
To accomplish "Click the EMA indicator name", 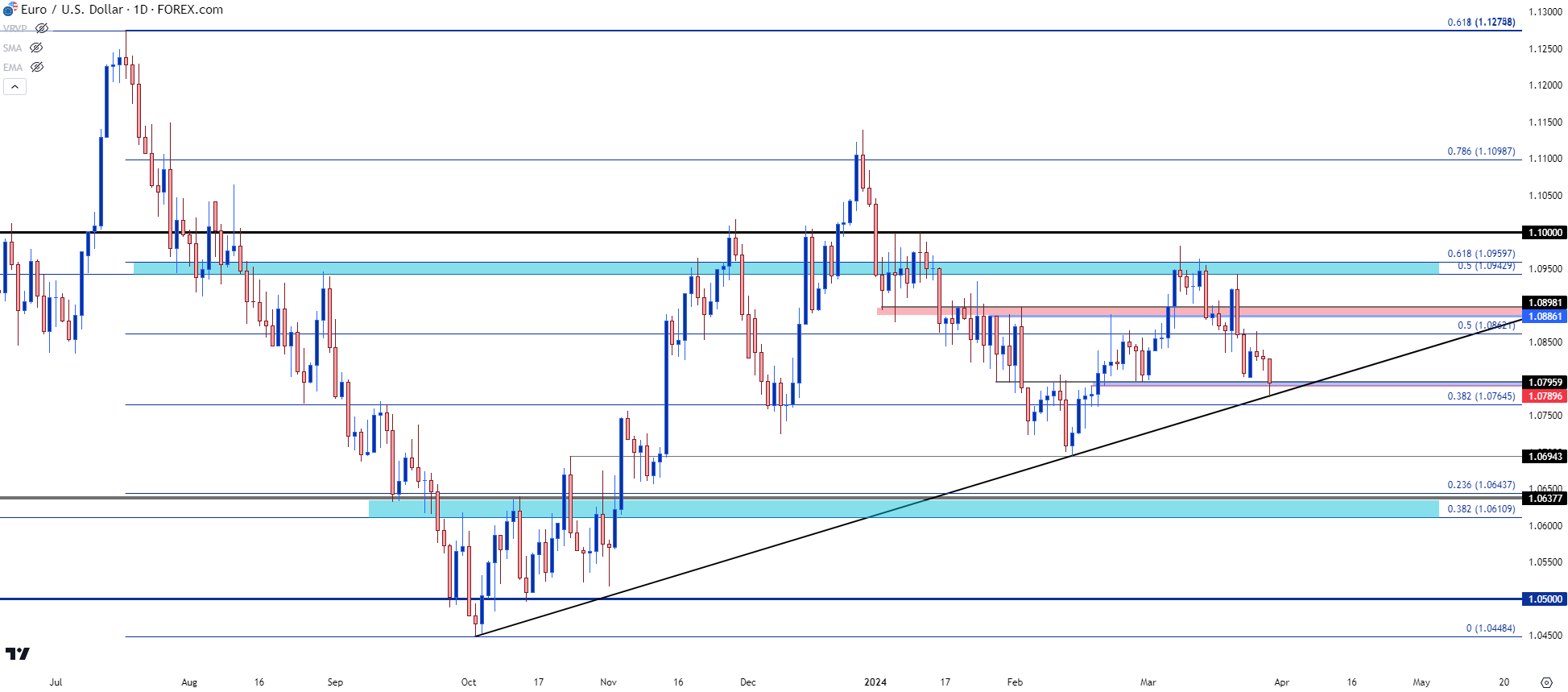I will (12, 68).
